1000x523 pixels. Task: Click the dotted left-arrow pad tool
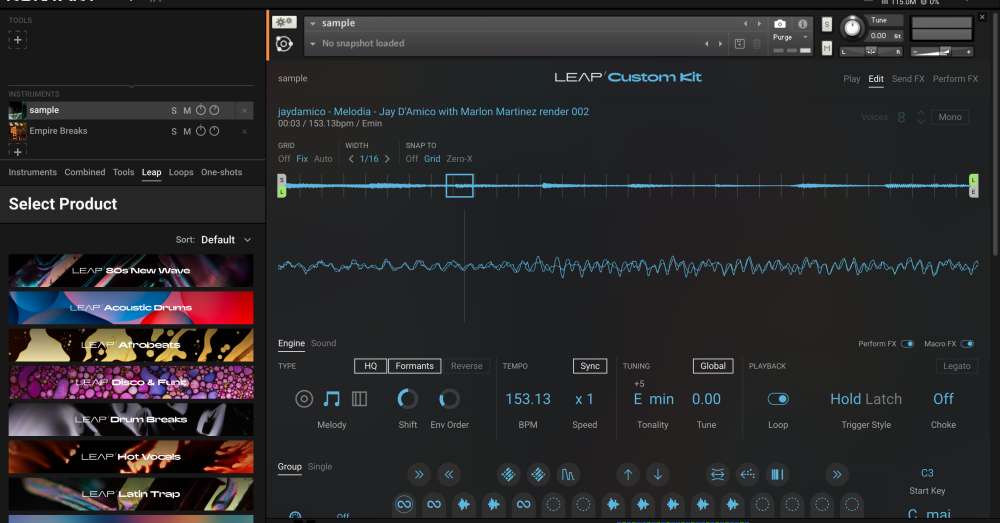tap(747, 475)
